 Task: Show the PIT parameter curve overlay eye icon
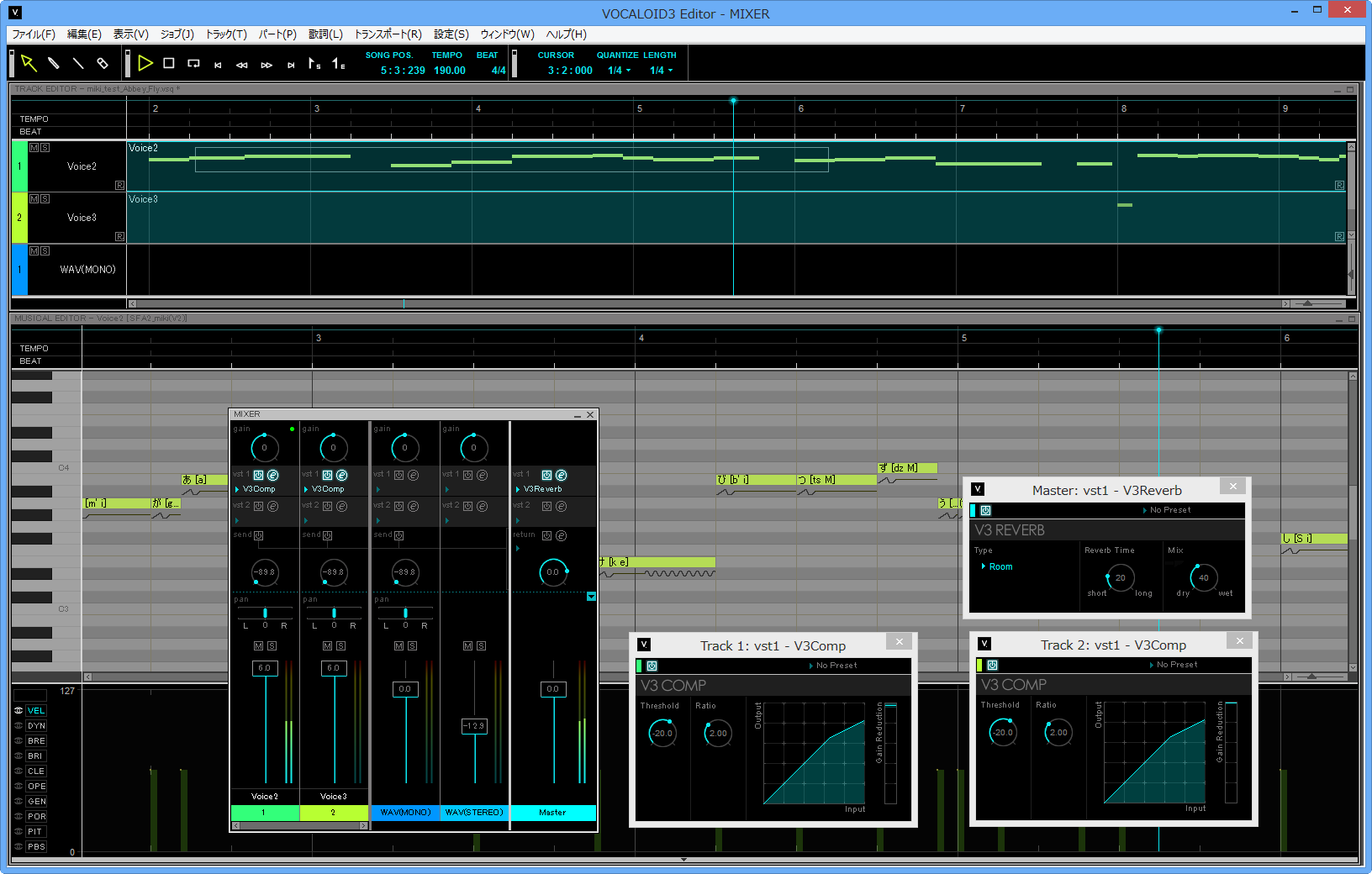[18, 831]
